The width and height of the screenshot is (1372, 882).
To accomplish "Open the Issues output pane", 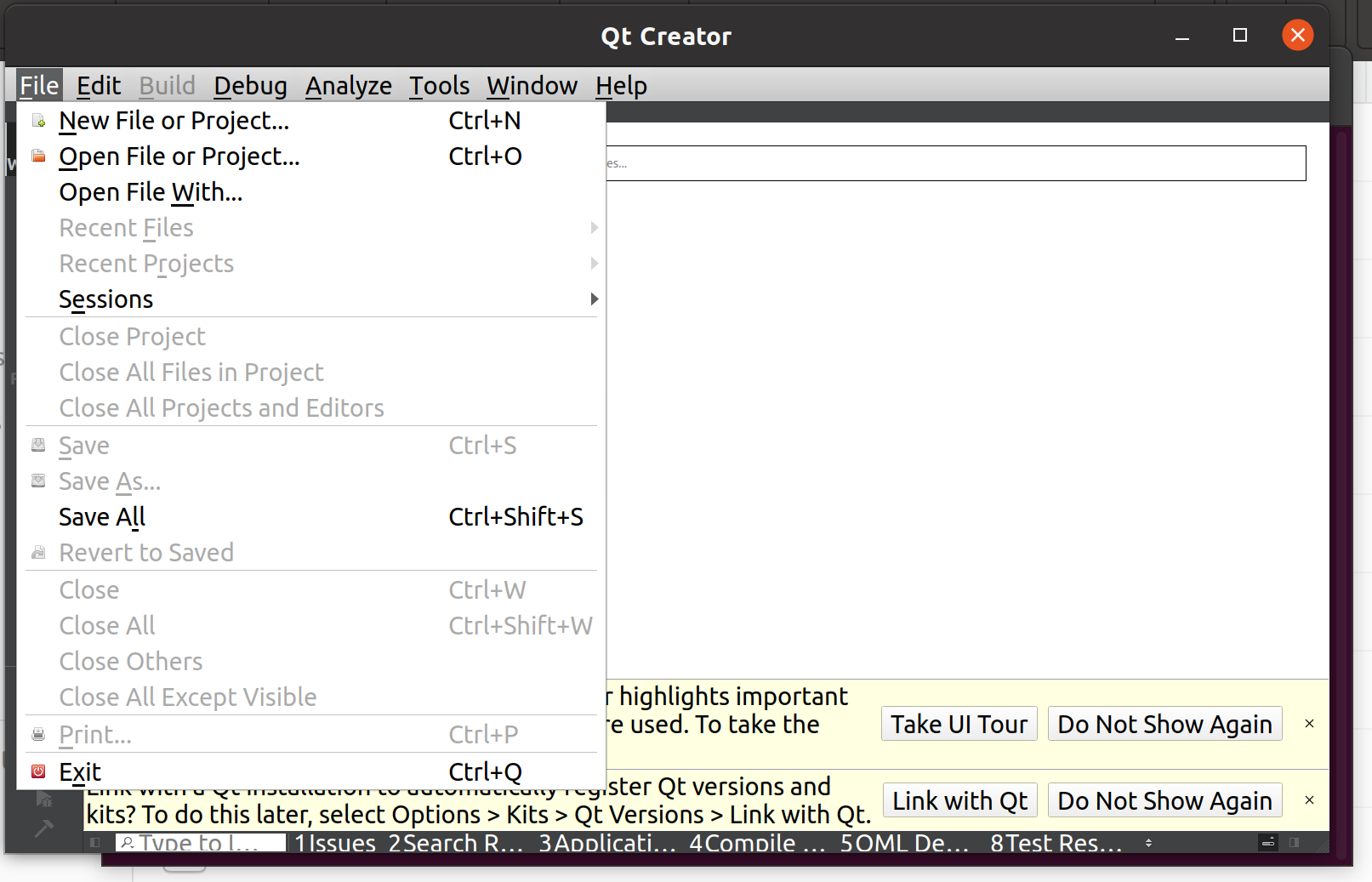I will [335, 843].
